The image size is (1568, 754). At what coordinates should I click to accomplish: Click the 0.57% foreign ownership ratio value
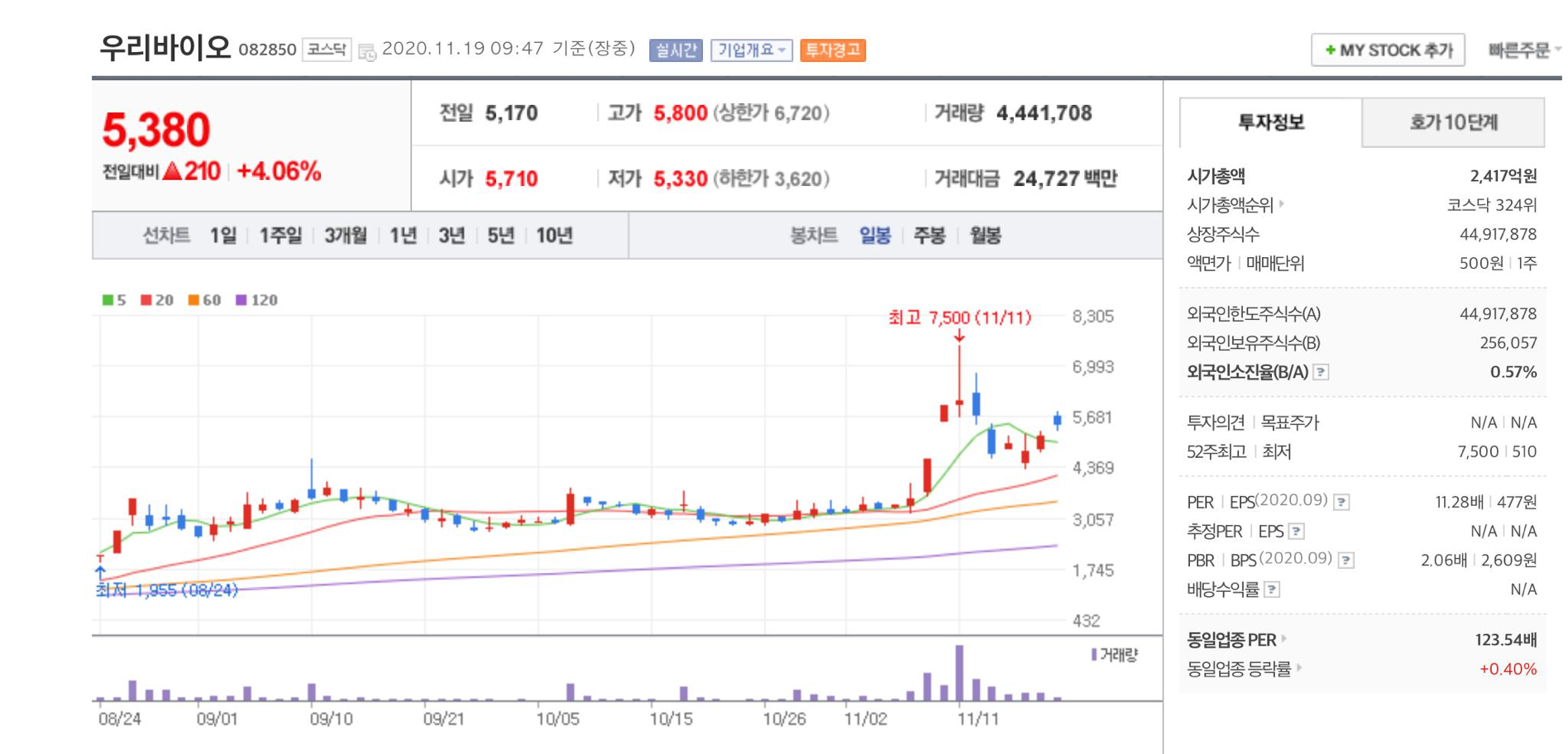1513,372
